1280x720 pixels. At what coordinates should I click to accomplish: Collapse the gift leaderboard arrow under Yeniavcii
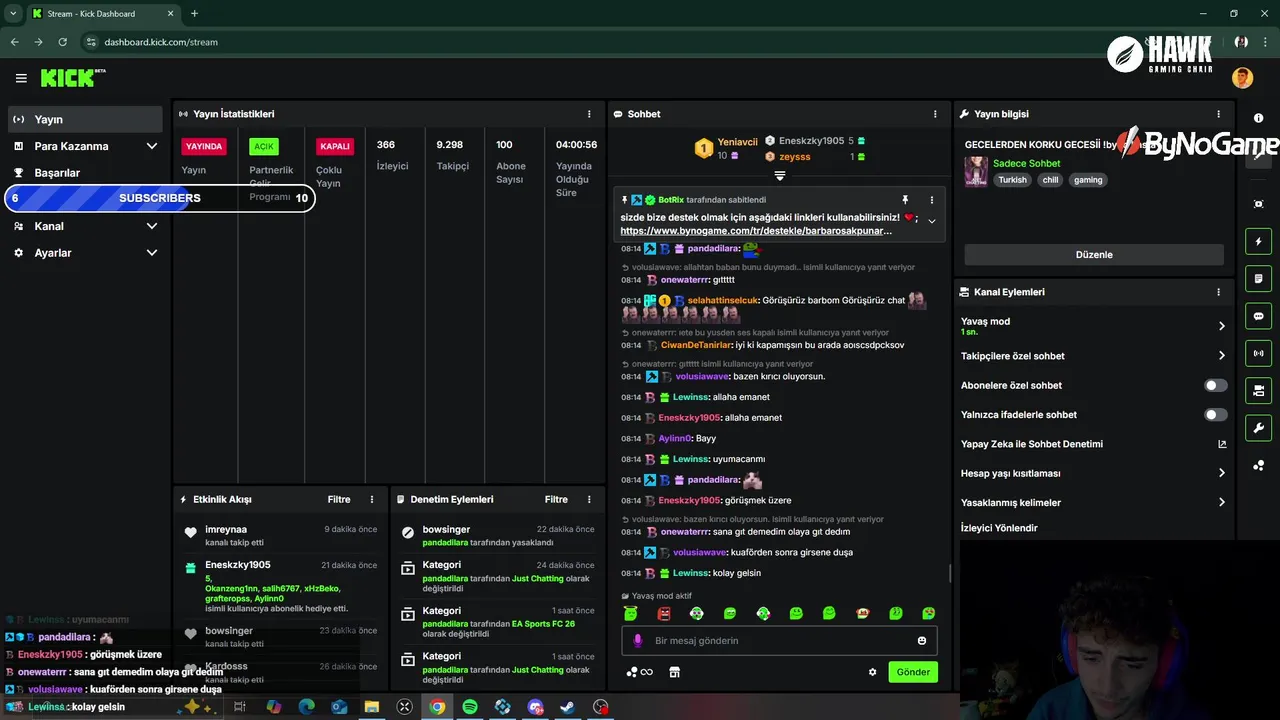(x=780, y=176)
